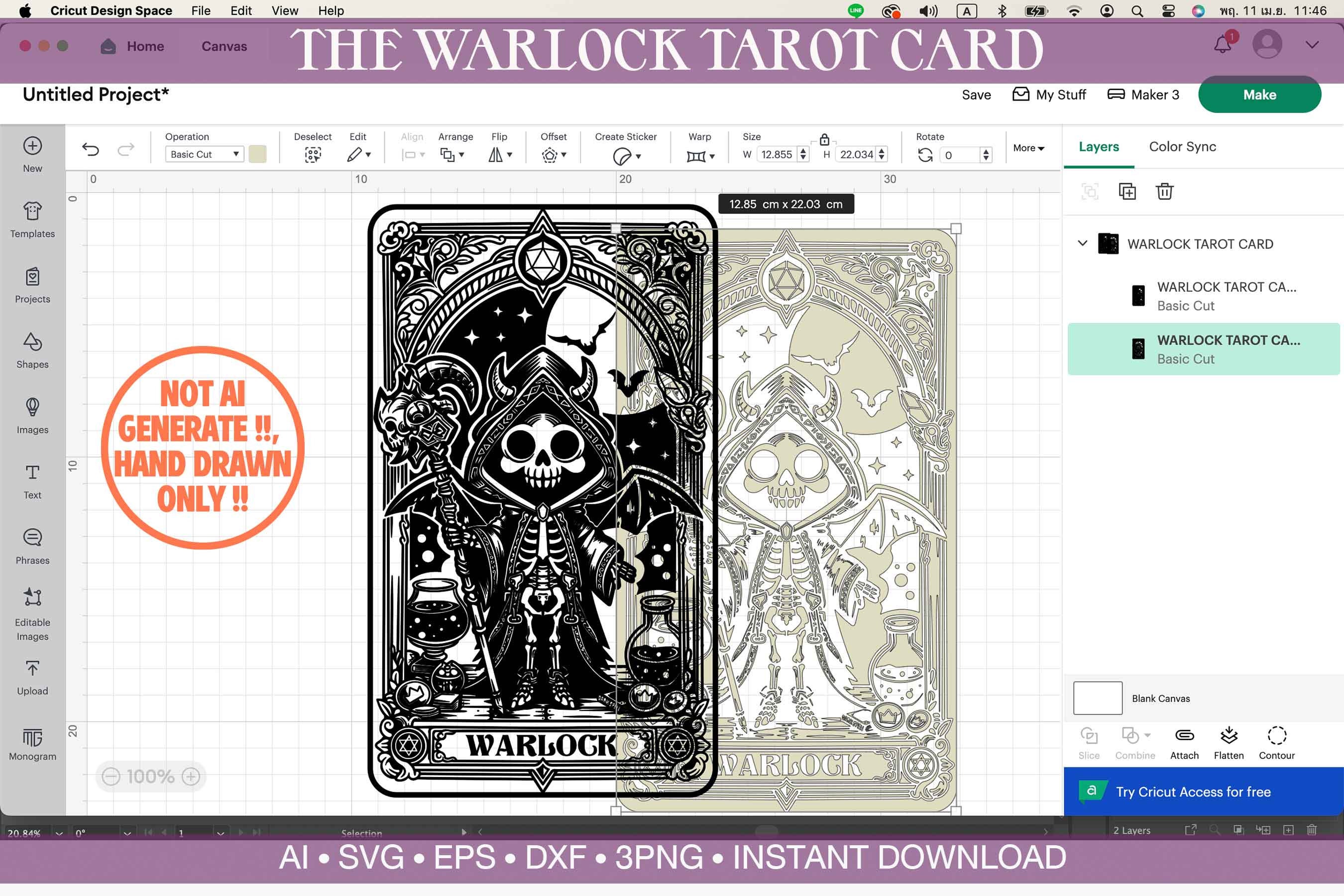Open the More options dropdown

coord(1028,148)
